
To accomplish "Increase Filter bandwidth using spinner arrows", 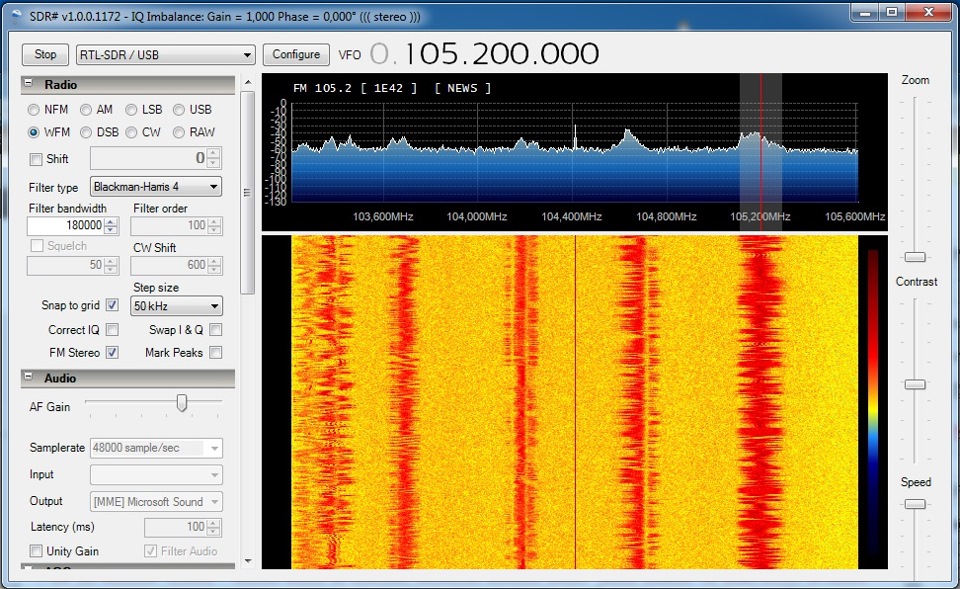I will tap(111, 222).
